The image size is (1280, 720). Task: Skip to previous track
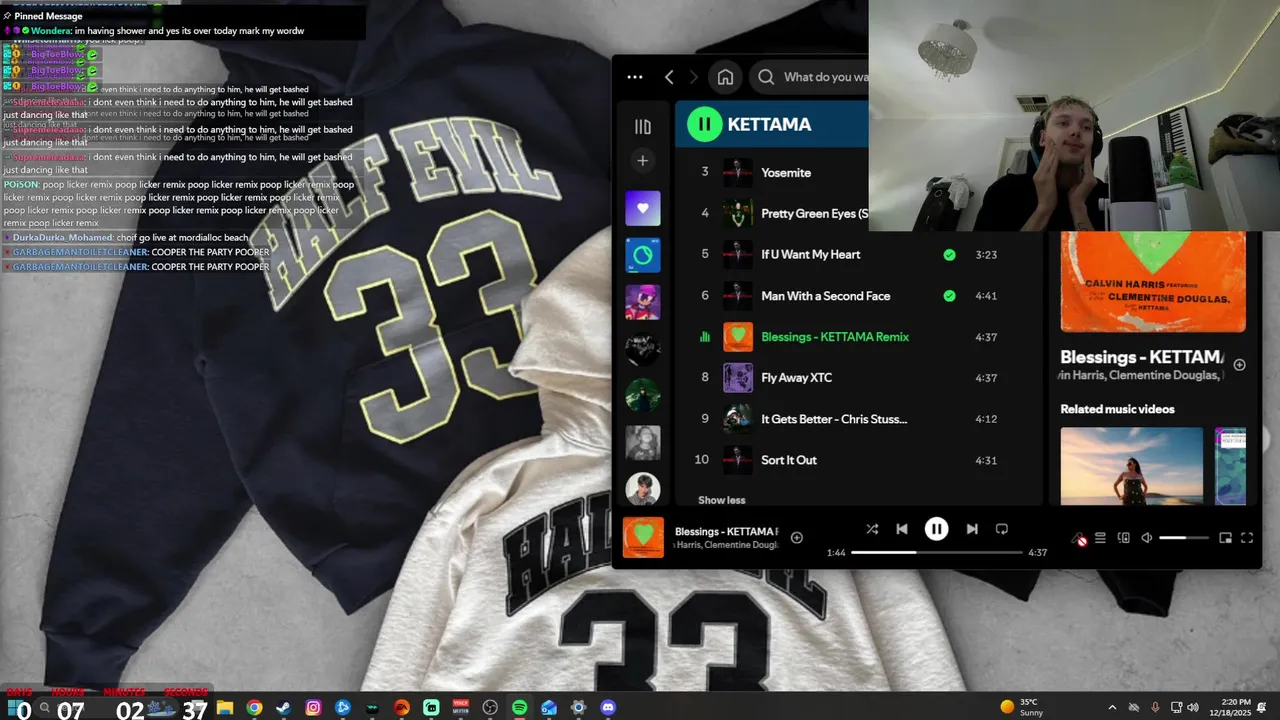point(902,529)
